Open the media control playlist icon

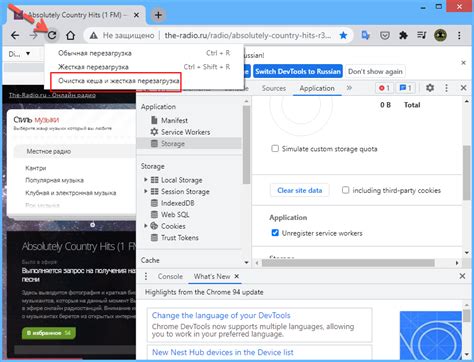point(422,35)
